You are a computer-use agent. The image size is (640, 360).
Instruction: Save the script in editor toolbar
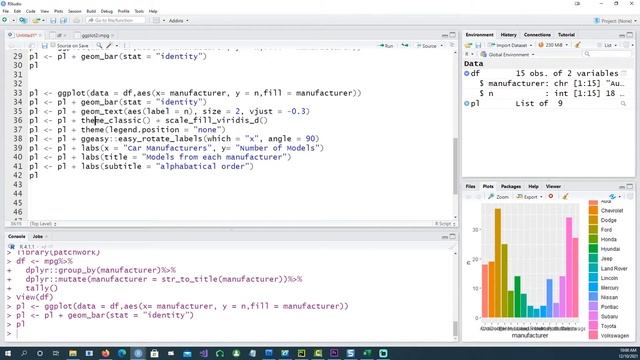tap(44, 46)
